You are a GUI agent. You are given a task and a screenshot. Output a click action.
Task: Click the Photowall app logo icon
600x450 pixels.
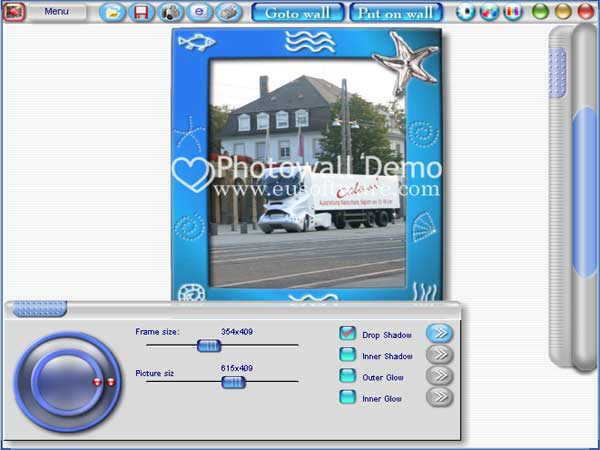click(14, 12)
